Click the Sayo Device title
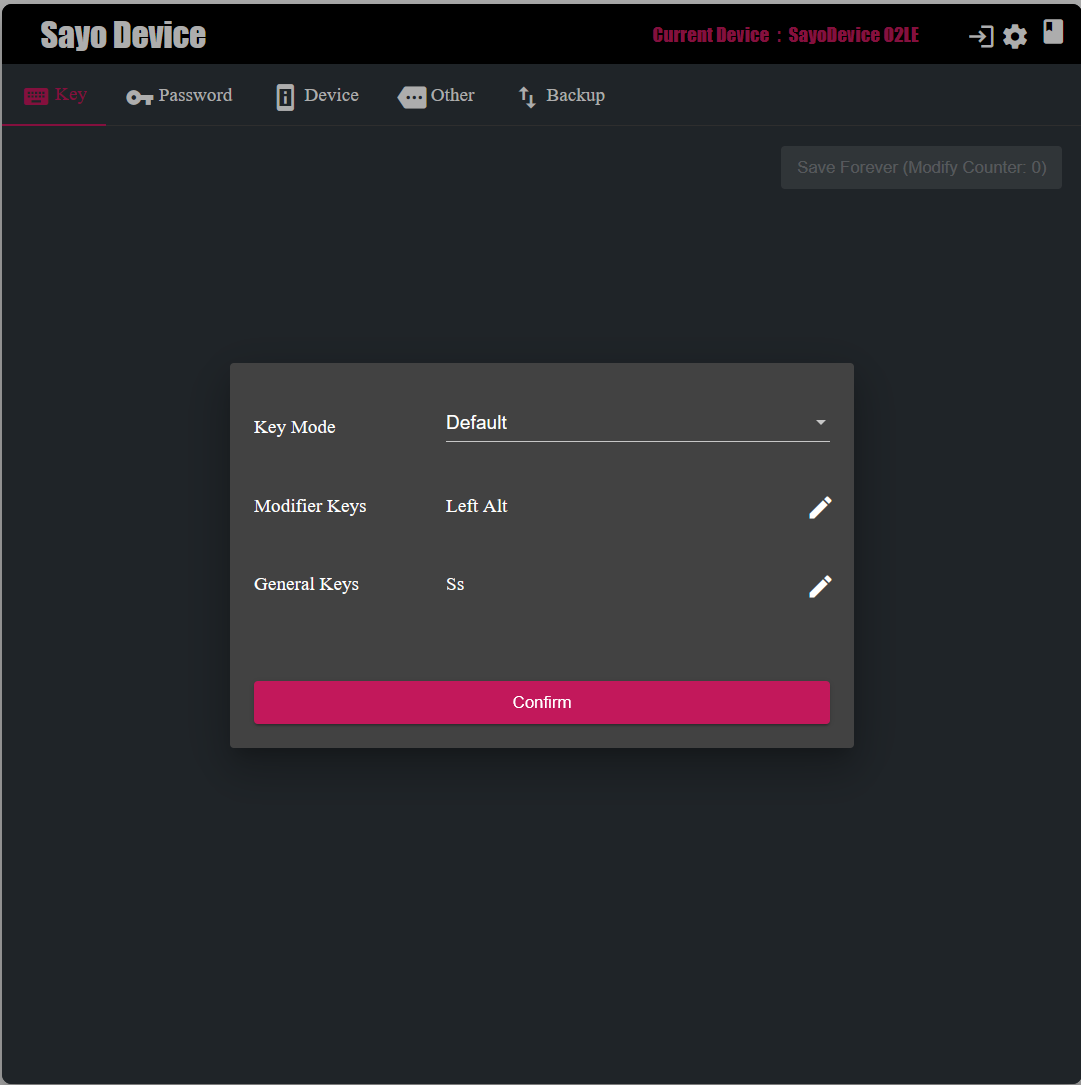The height and width of the screenshot is (1085, 1081). [123, 35]
